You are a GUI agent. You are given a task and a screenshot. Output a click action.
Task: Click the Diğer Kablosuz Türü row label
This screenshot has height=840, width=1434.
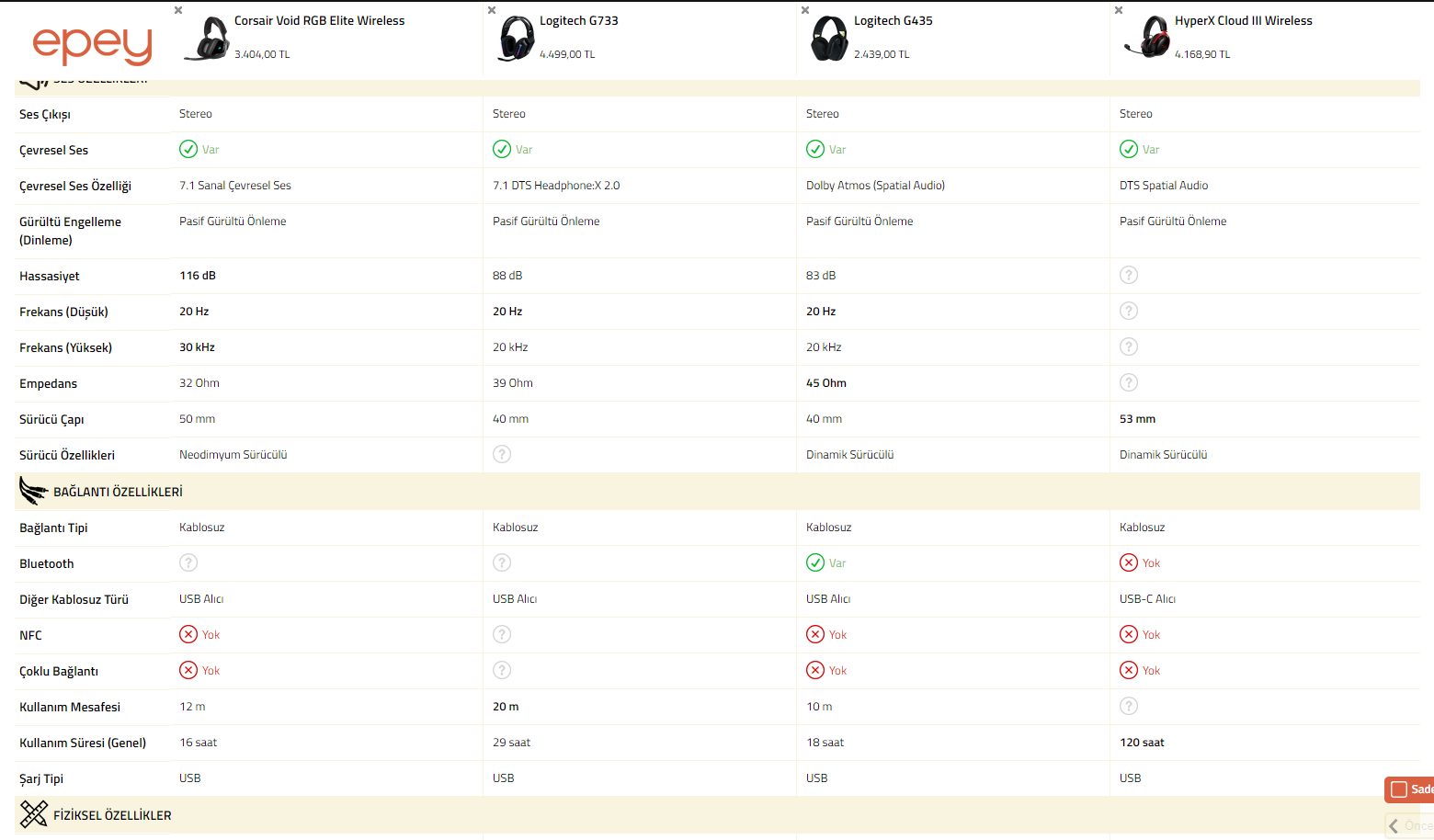(74, 600)
